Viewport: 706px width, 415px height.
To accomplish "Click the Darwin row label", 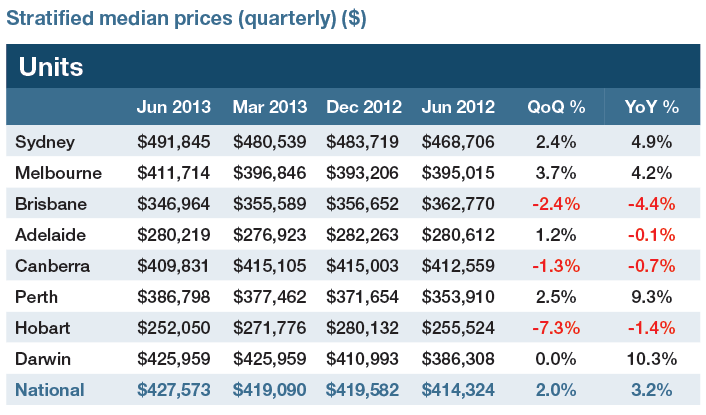I will pos(45,359).
